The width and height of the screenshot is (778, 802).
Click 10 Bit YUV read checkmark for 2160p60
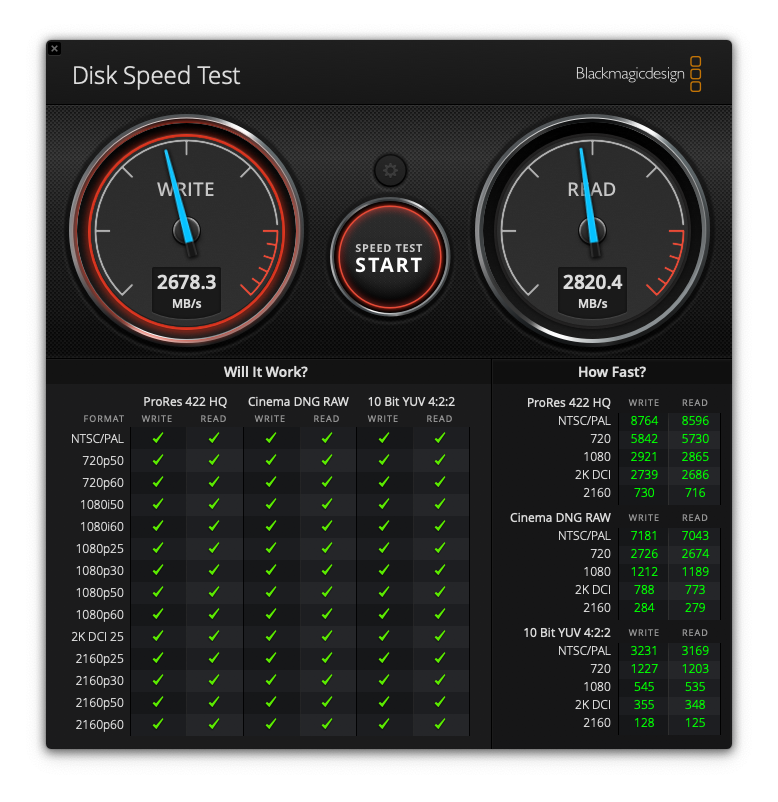pyautogui.click(x=440, y=724)
